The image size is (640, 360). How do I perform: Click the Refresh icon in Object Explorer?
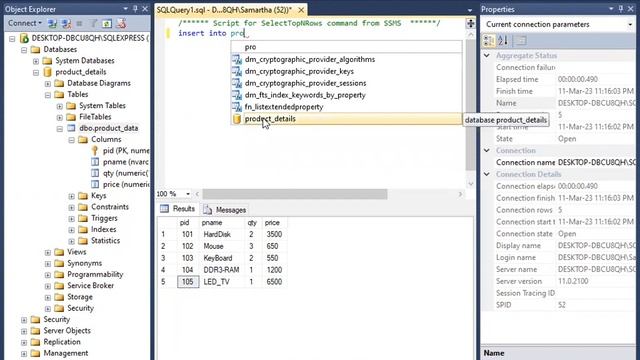pyautogui.click(x=107, y=24)
